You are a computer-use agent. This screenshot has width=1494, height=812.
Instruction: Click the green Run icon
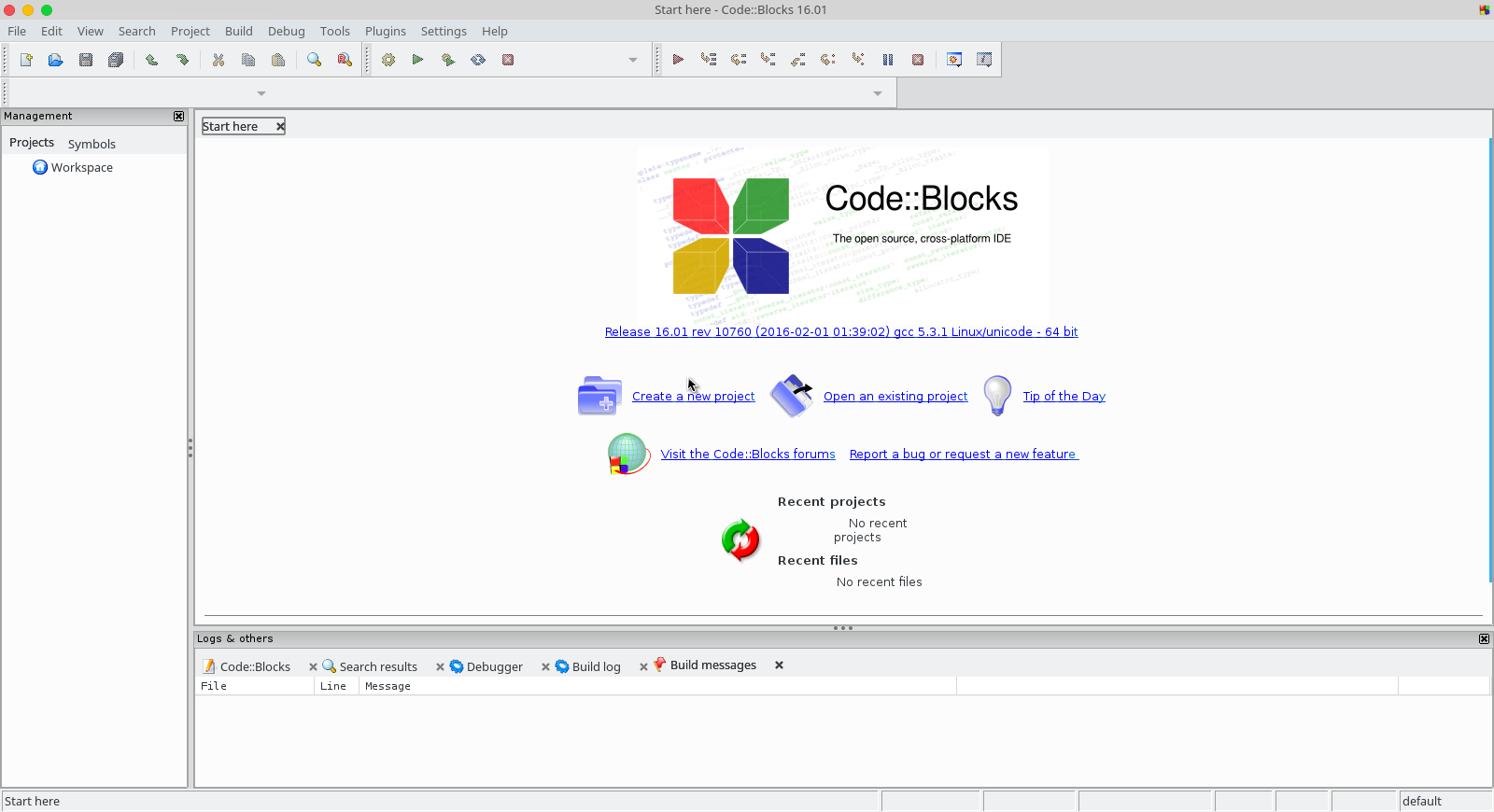pos(418,60)
